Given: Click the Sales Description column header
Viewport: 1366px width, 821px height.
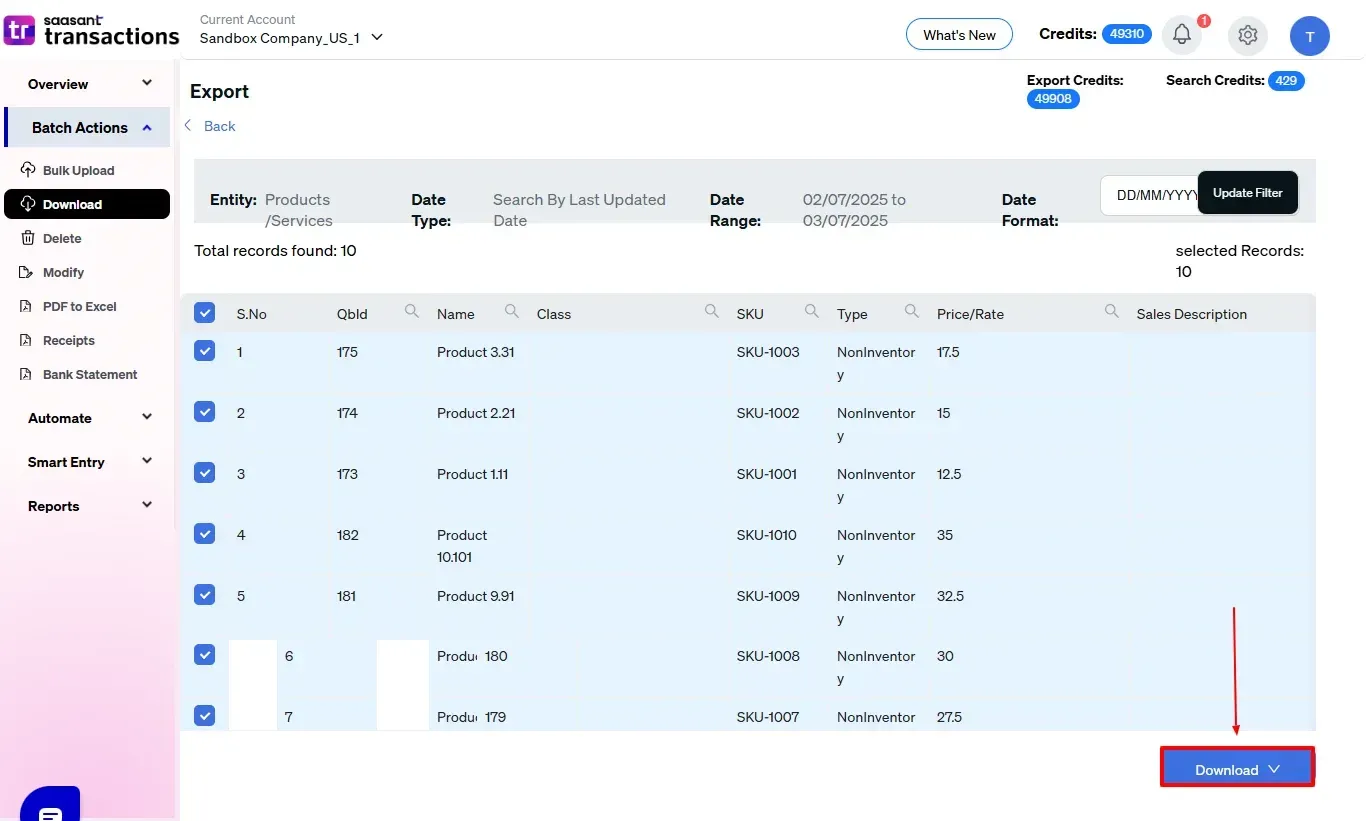Looking at the screenshot, I should point(1191,314).
